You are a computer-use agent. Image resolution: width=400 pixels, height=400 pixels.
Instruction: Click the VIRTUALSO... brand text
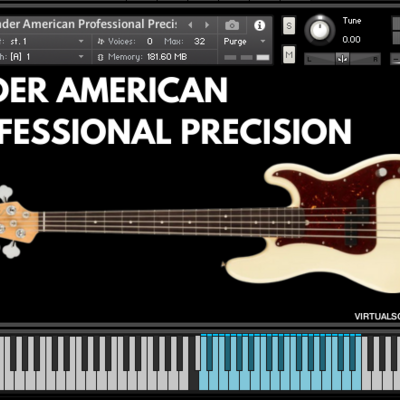377,316
